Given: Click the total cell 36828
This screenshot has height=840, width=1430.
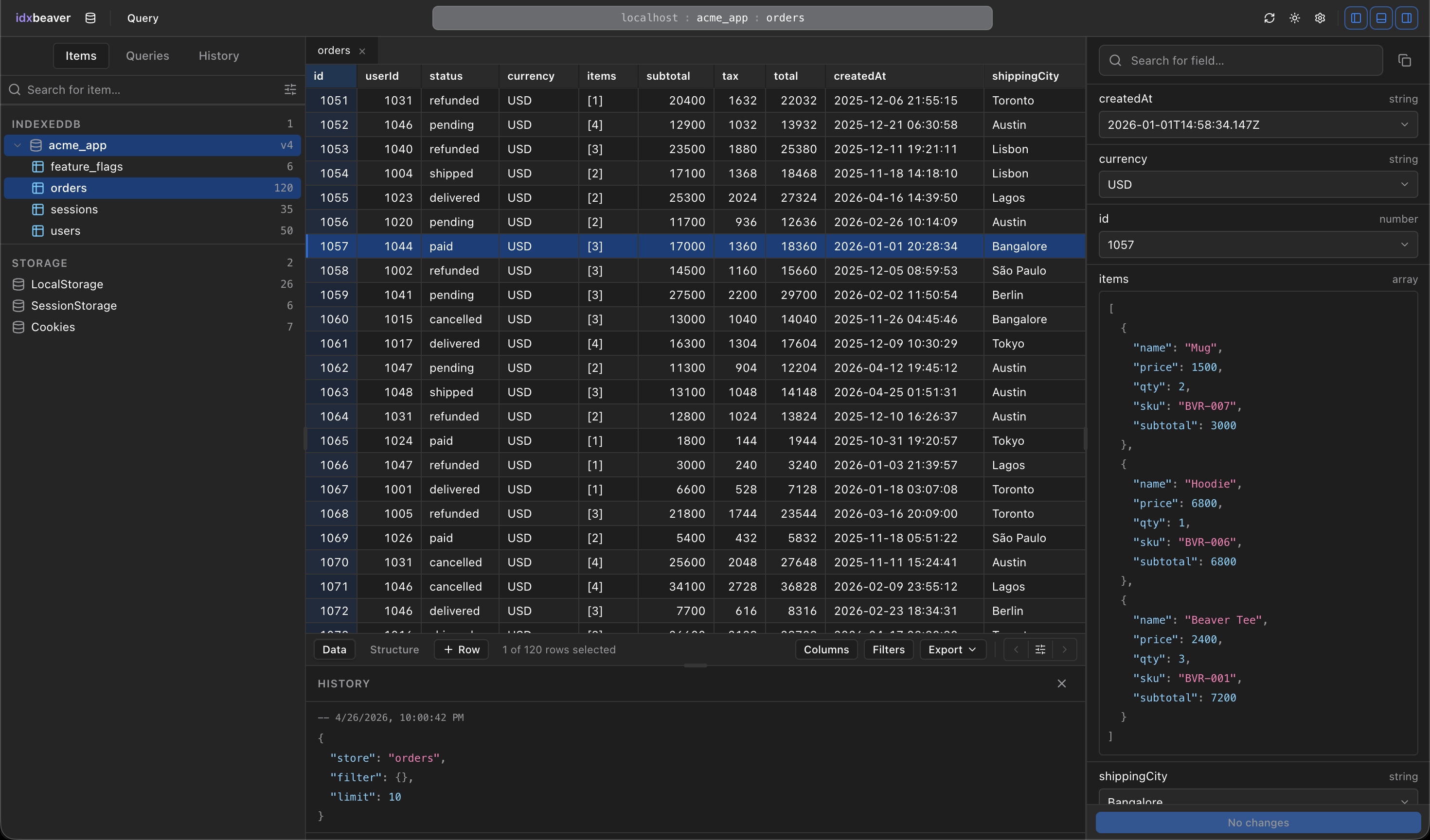Looking at the screenshot, I should [x=795, y=586].
